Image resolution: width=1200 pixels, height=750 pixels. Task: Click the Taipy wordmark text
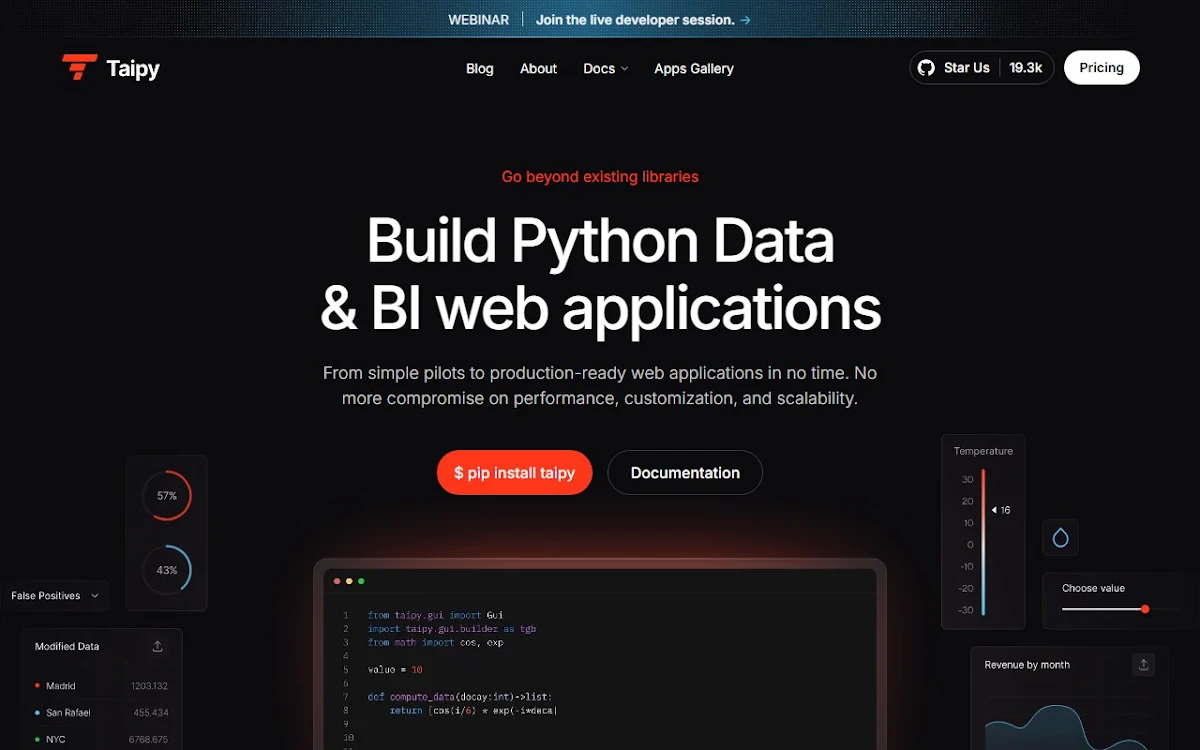coord(133,68)
